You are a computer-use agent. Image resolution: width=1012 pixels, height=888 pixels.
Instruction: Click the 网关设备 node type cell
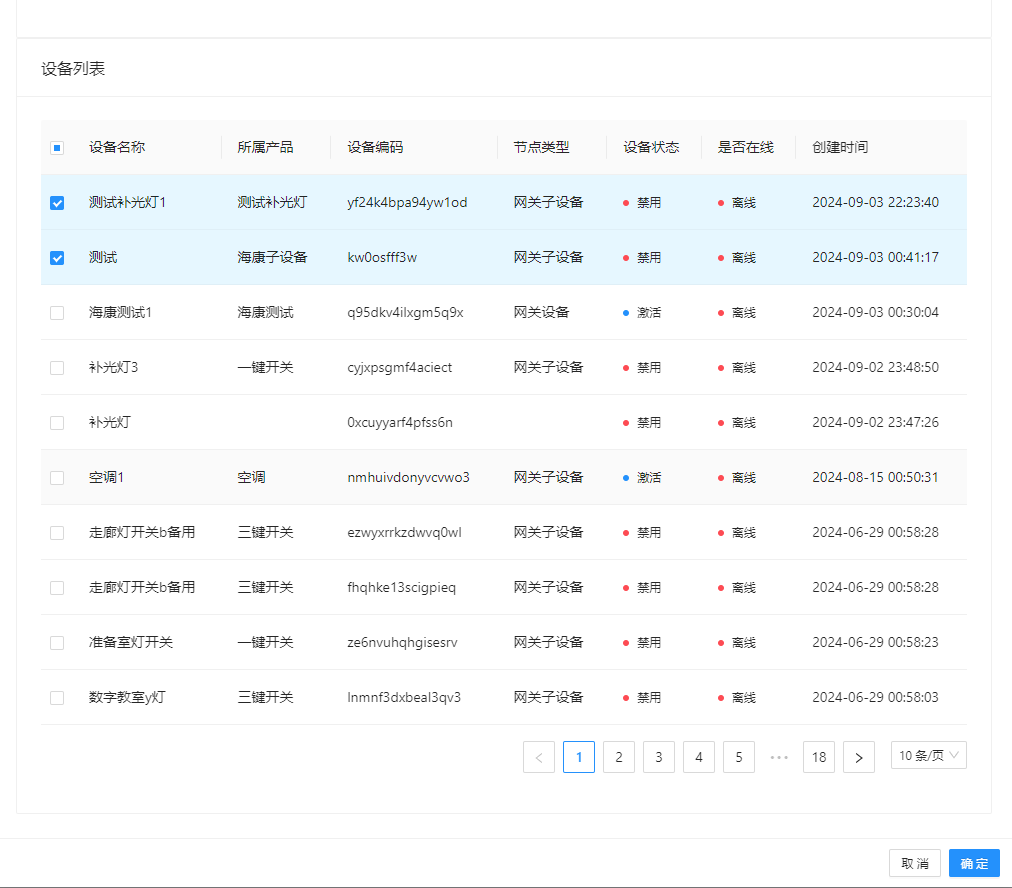pos(541,312)
